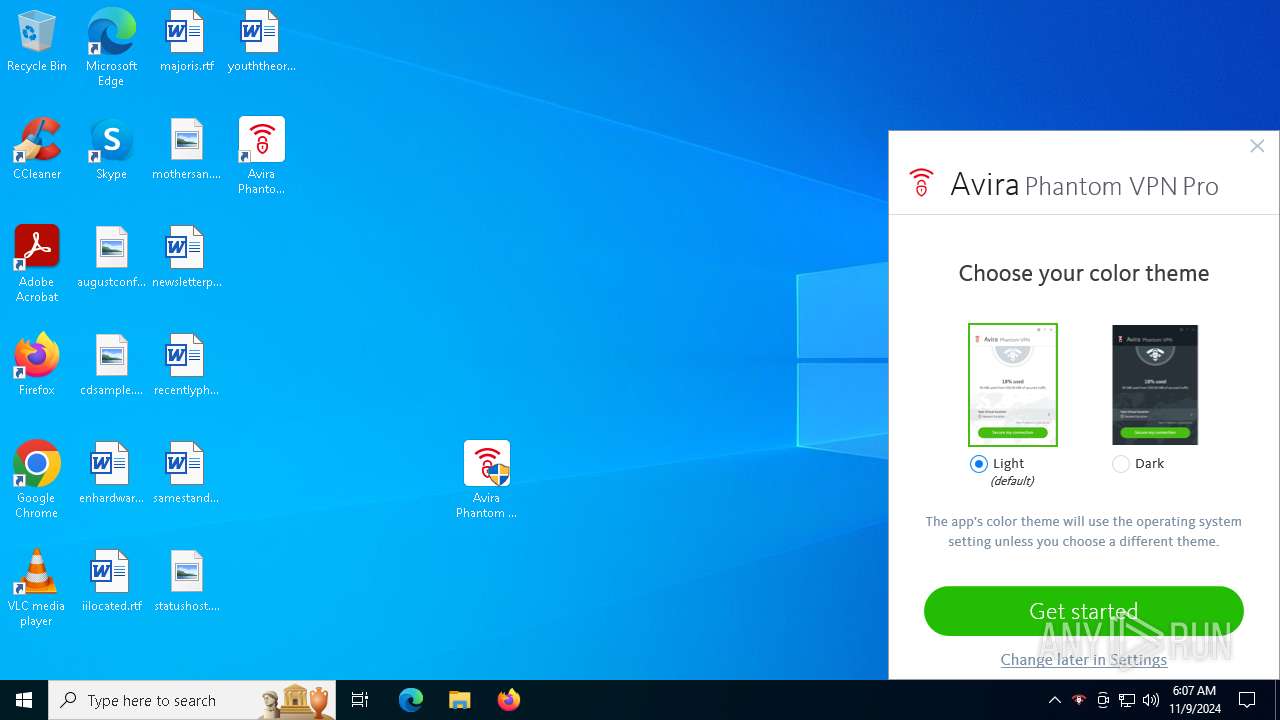Open network status tray icon
The image size is (1280, 720).
click(x=1127, y=700)
